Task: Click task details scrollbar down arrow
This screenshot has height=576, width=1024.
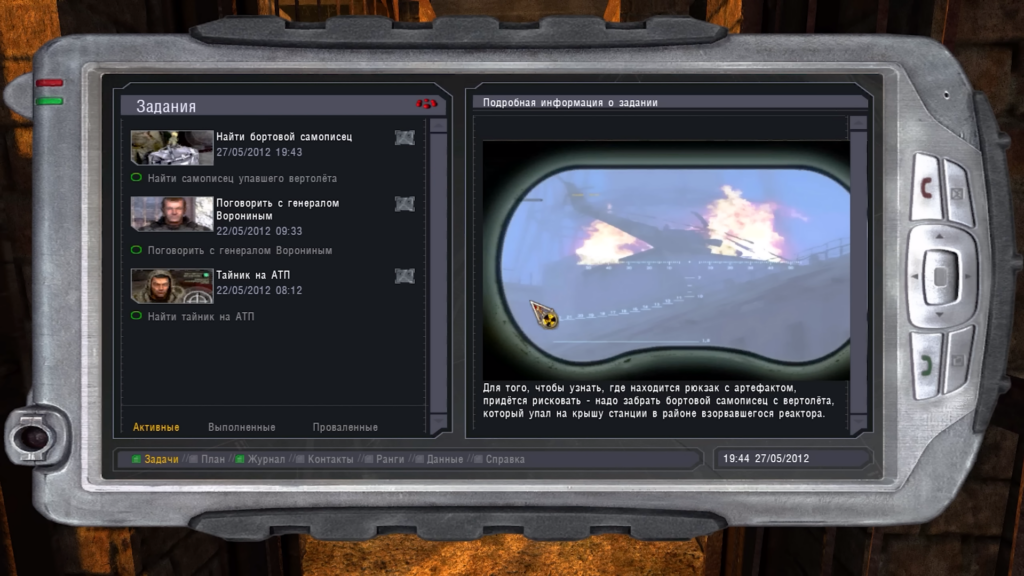Action: point(858,422)
